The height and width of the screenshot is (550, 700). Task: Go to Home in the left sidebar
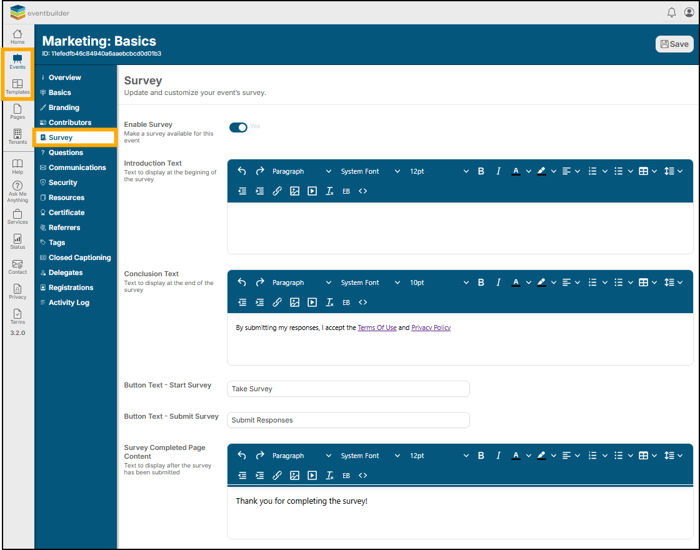(x=17, y=37)
